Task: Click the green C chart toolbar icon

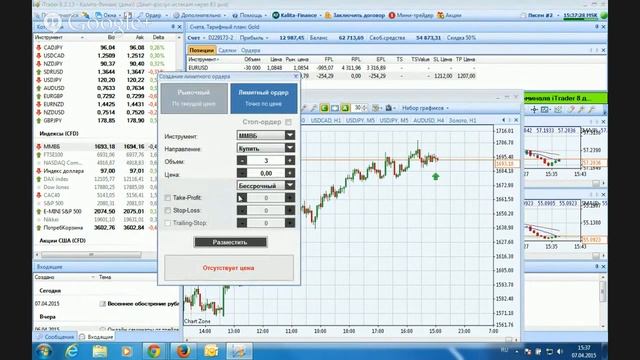Action: click(x=324, y=108)
